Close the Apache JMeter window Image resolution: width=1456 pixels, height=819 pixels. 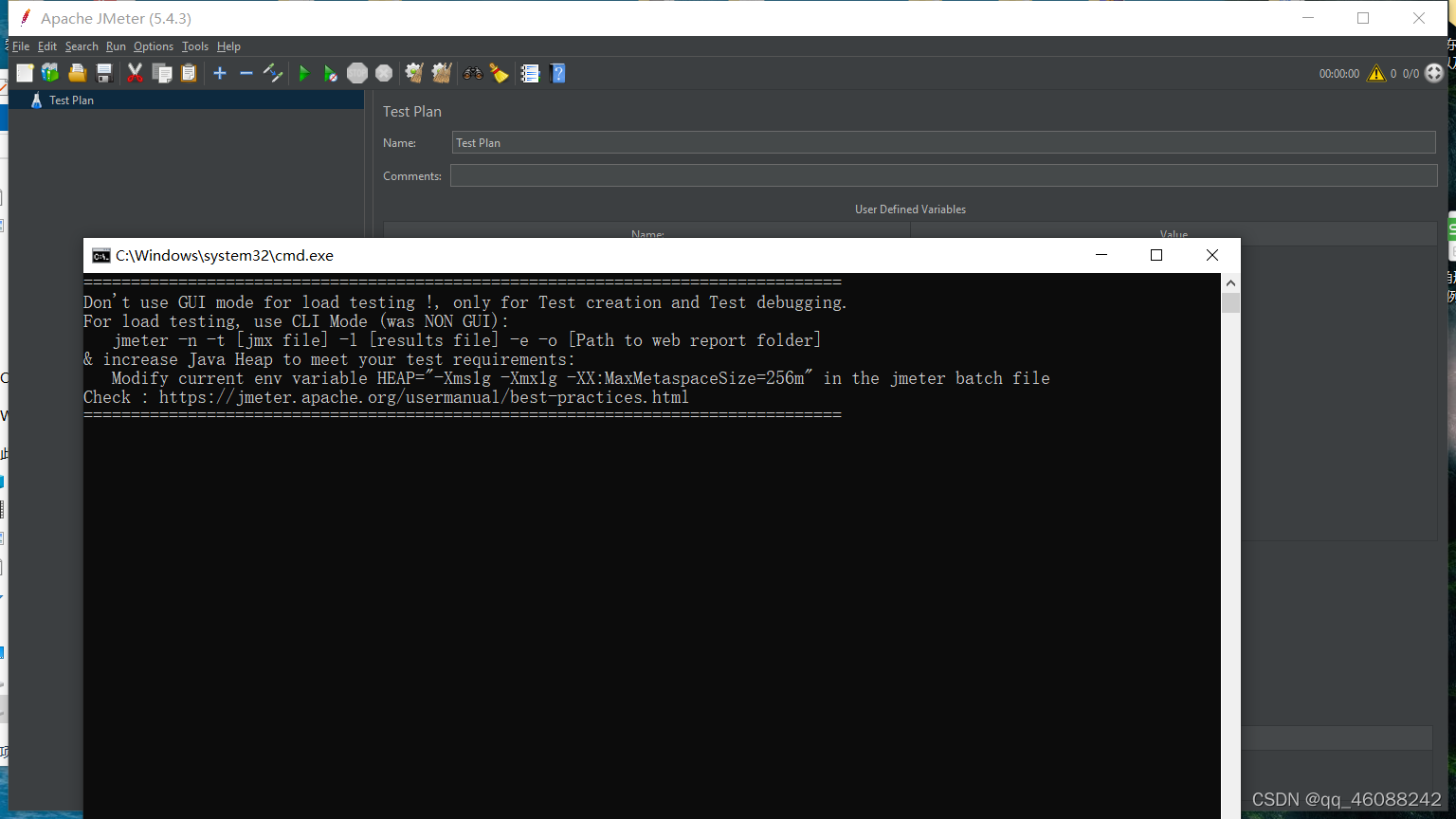[x=1419, y=18]
